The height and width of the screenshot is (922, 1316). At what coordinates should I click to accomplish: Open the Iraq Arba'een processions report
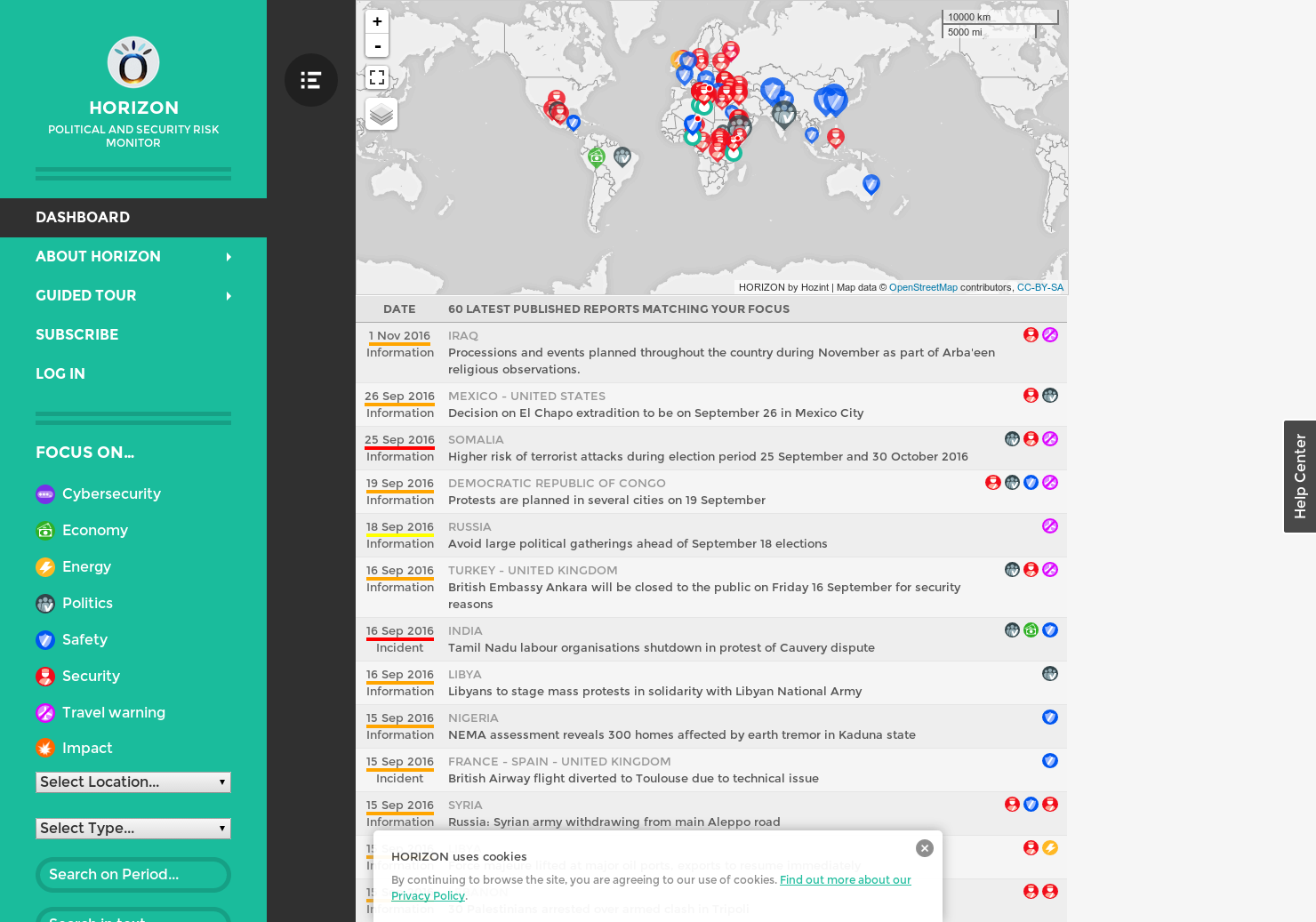(x=721, y=361)
